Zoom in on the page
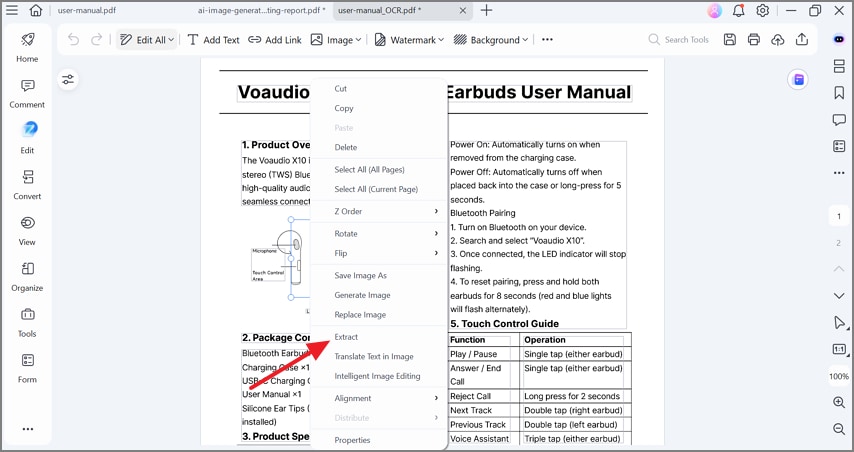The width and height of the screenshot is (854, 452). pyautogui.click(x=839, y=402)
